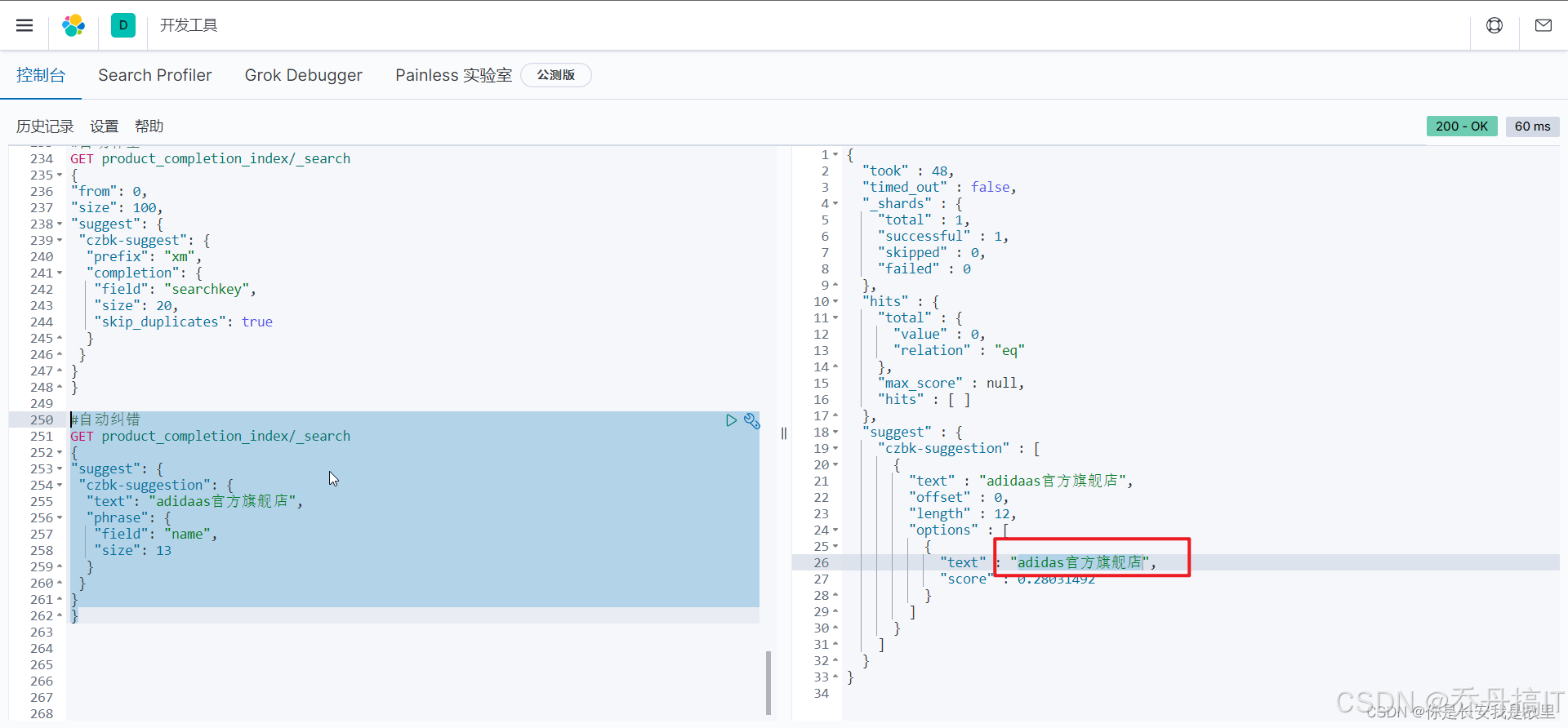Collapse response root fold at line 1
Image resolution: width=1568 pixels, height=728 pixels.
pyautogui.click(x=835, y=155)
